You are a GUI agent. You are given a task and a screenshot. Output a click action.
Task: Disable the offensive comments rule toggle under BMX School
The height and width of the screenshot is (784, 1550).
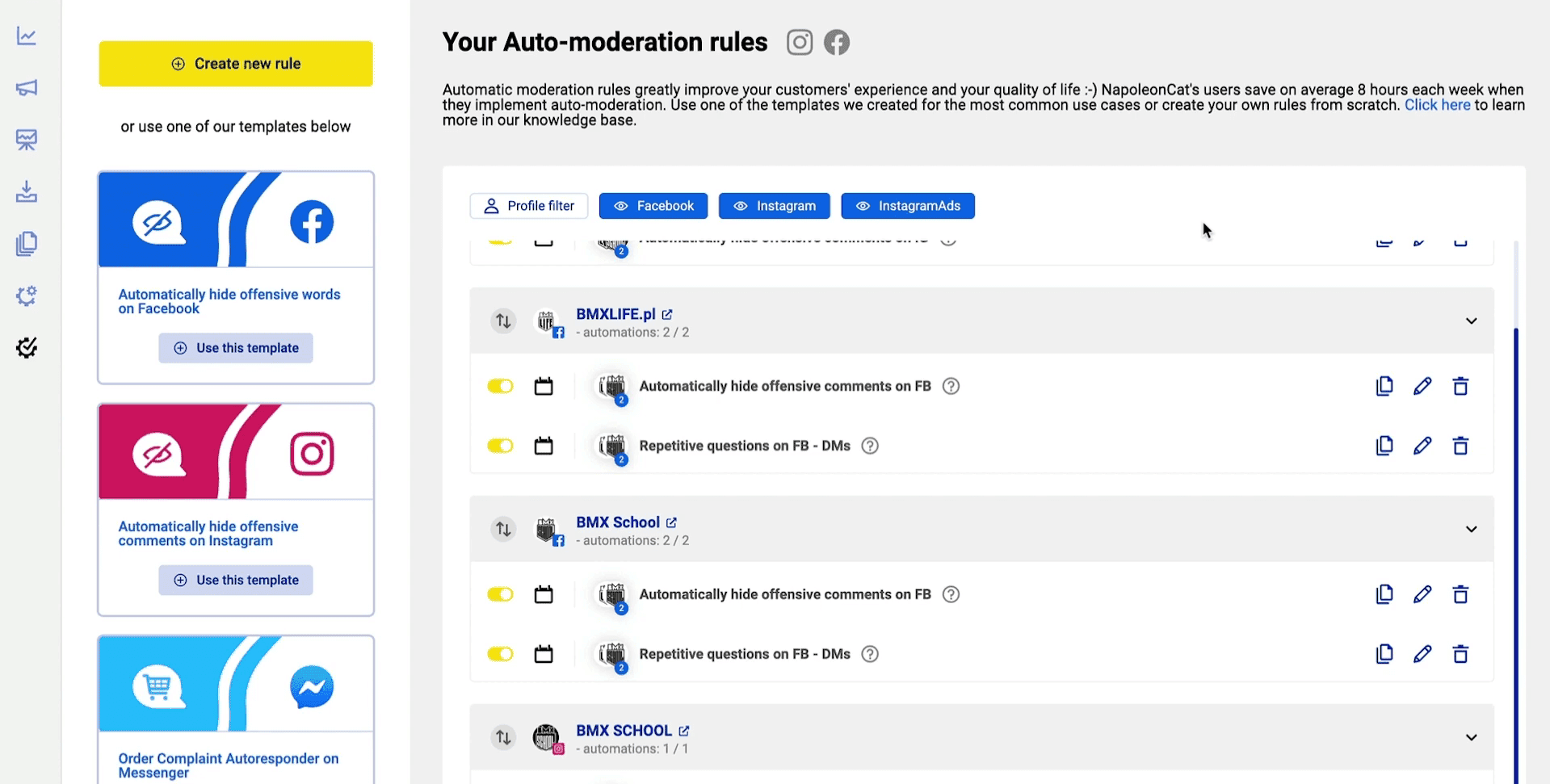click(500, 593)
